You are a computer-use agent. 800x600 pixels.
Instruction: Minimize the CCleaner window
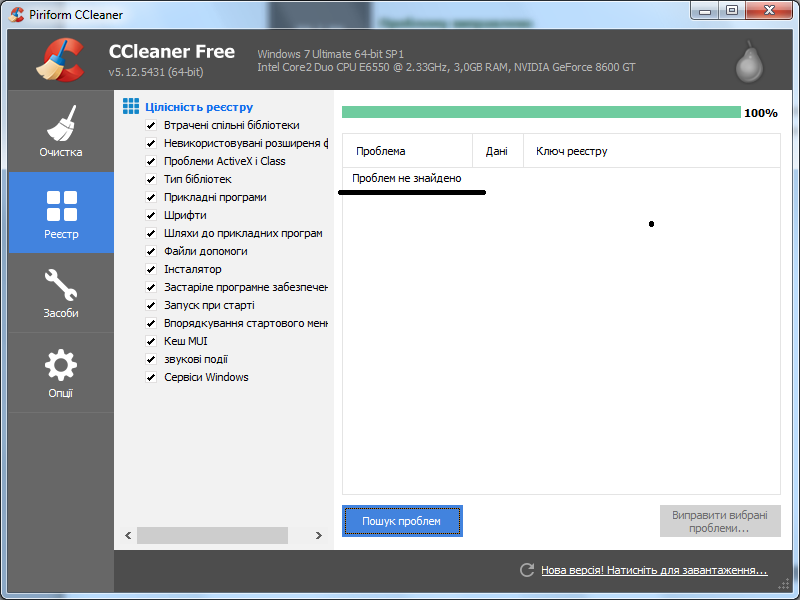tap(705, 10)
